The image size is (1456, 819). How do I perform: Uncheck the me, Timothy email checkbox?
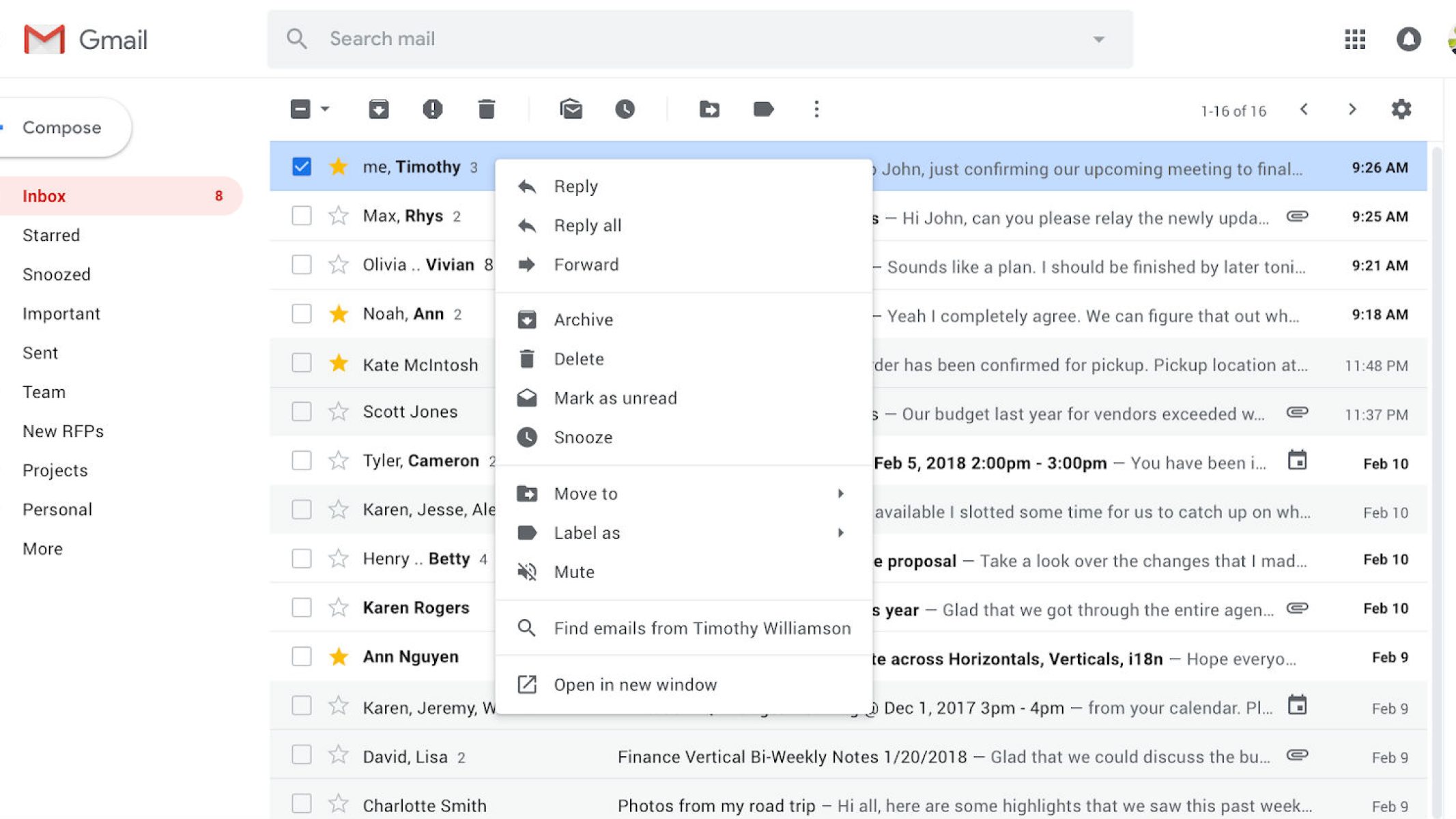pyautogui.click(x=302, y=167)
